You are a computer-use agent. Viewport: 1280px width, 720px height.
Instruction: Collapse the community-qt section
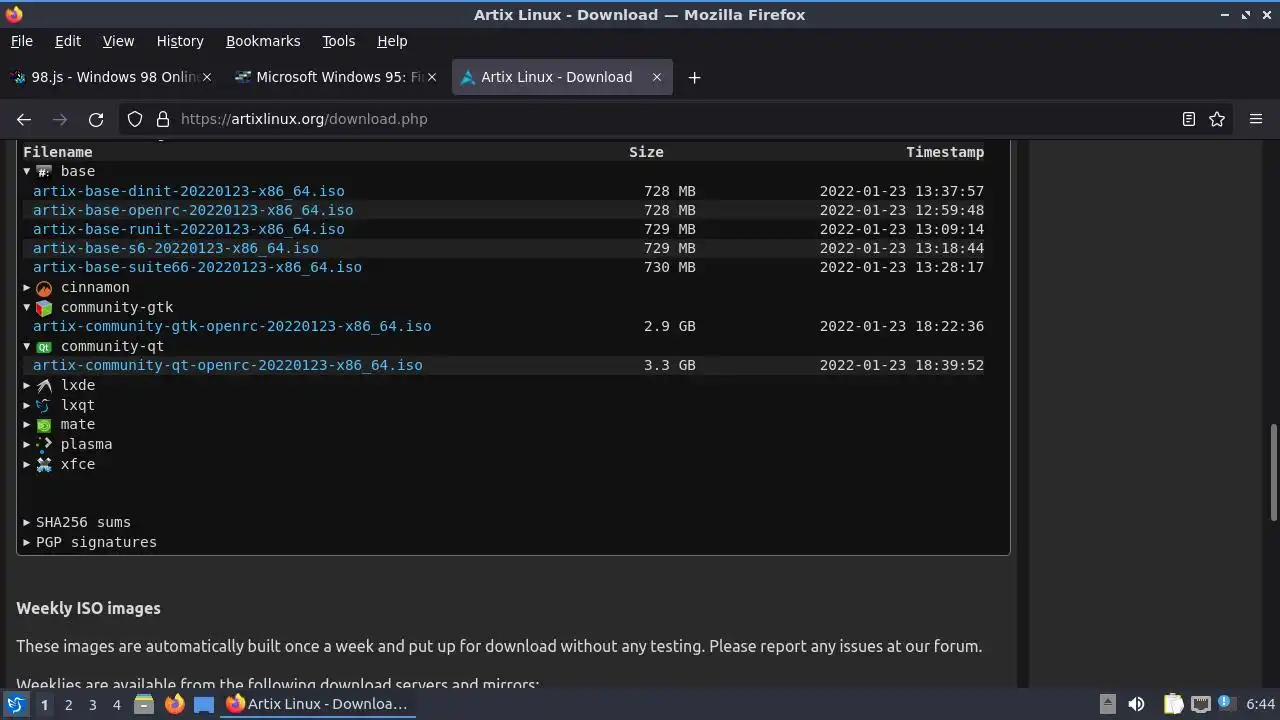(x=27, y=347)
